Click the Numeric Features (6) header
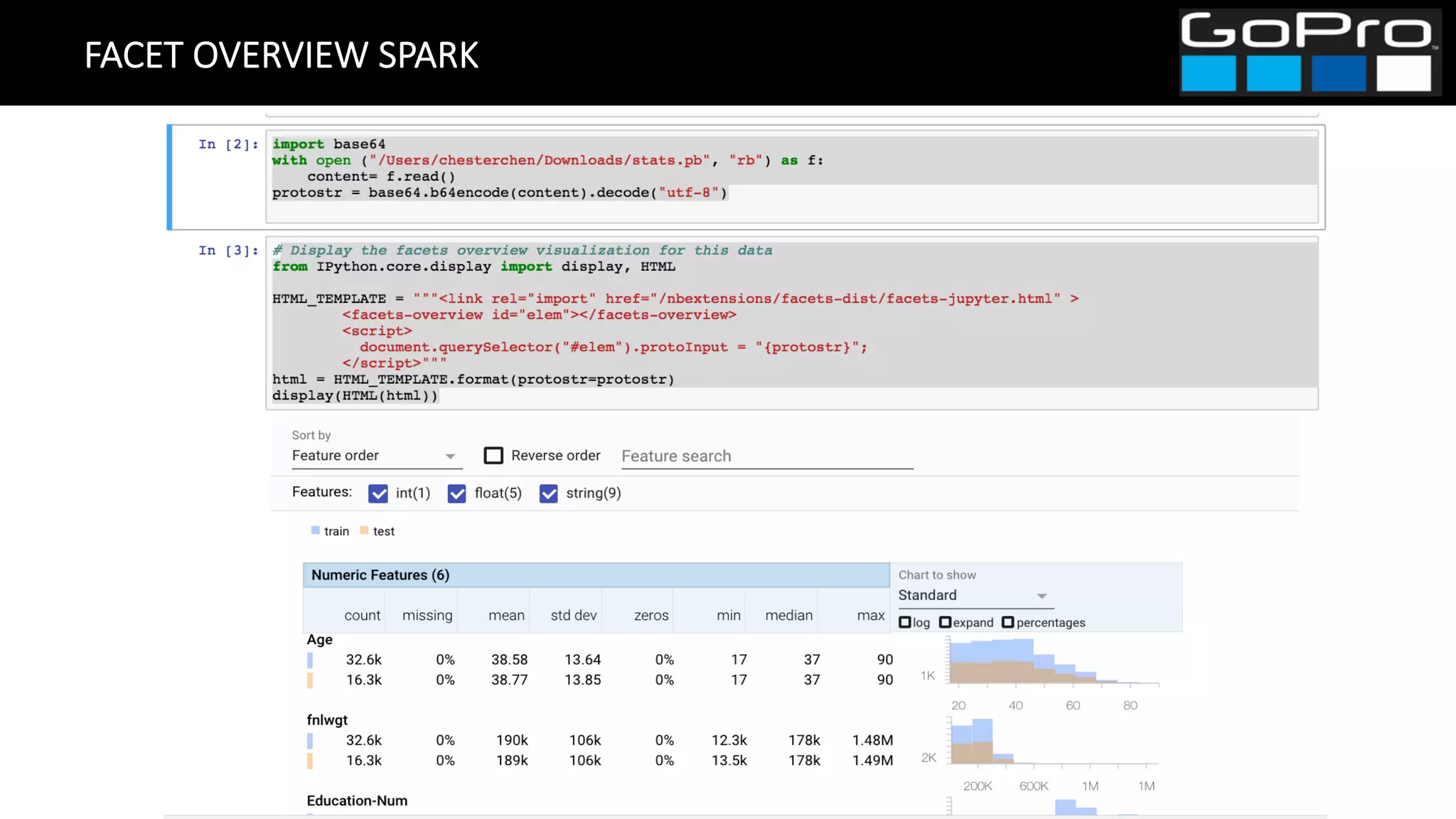 (596, 575)
